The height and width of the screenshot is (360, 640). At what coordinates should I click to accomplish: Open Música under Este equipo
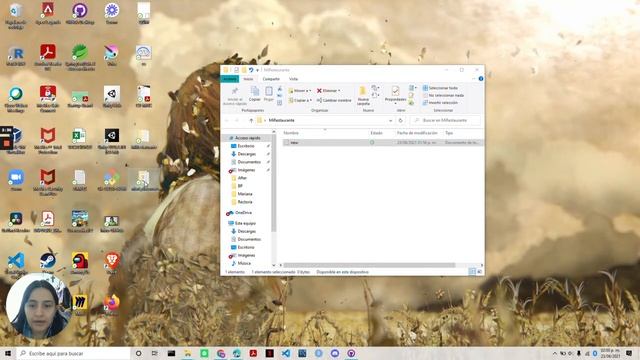244,263
